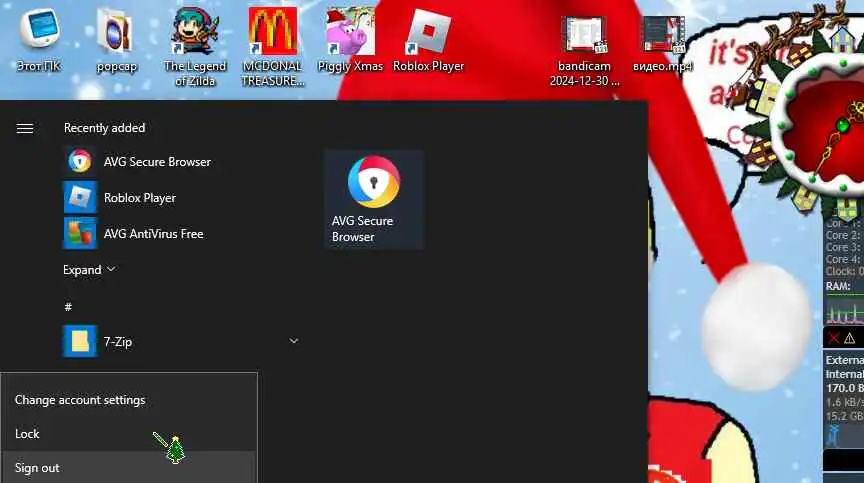
Task: Launch The Legend of Zilda shortcut
Action: pos(195,47)
